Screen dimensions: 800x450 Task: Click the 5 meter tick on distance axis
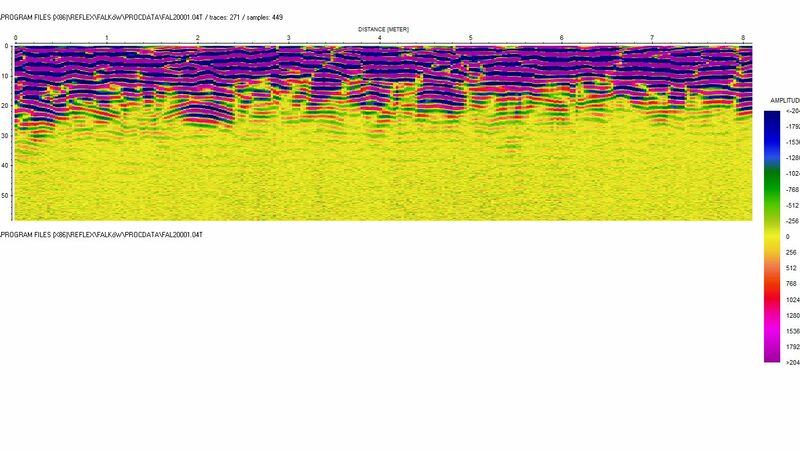pyautogui.click(x=470, y=39)
